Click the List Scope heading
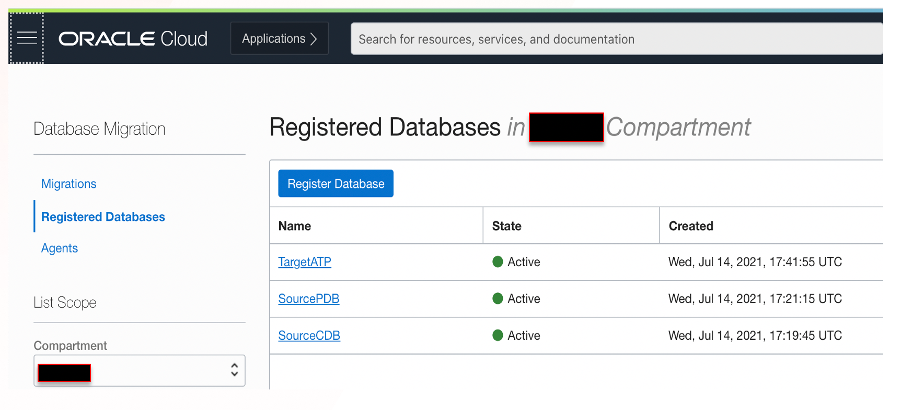 tap(65, 302)
